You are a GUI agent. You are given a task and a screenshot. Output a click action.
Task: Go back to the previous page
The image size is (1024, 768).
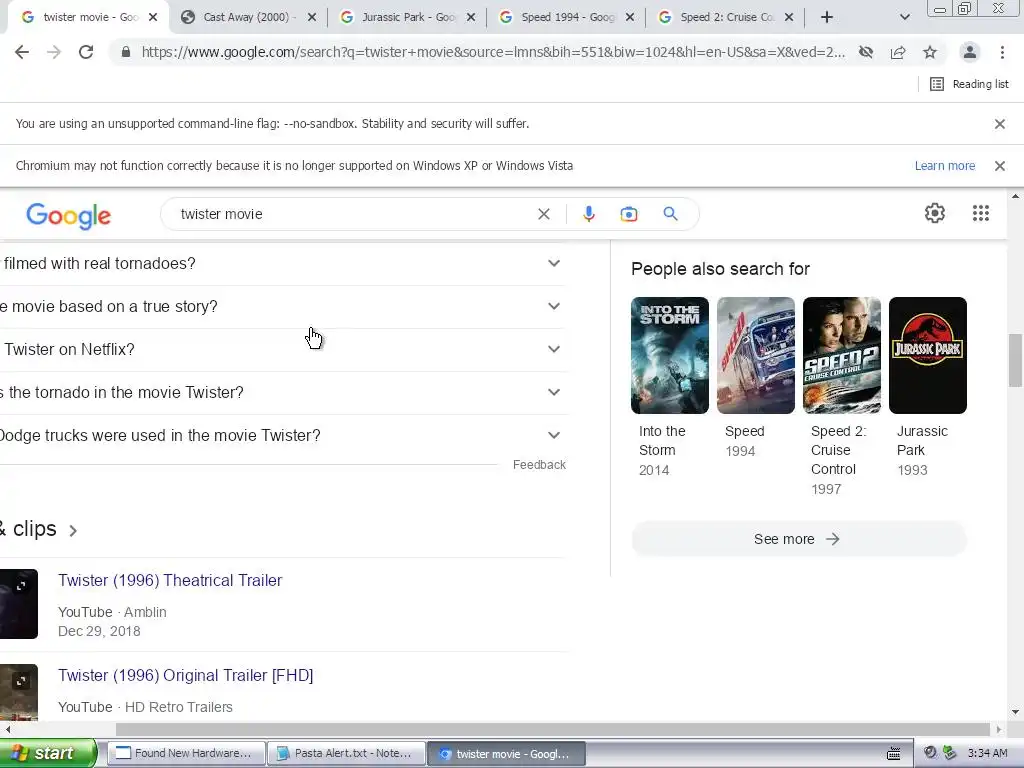click(x=22, y=52)
